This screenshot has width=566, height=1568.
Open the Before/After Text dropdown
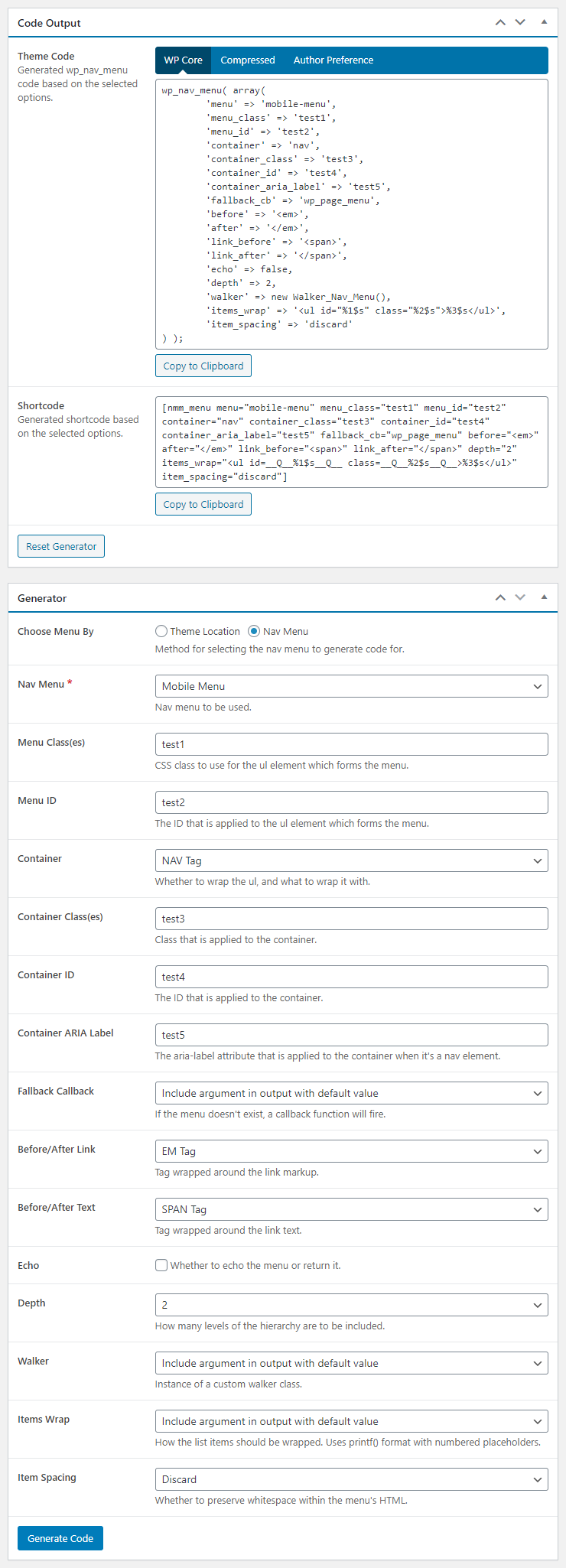[x=352, y=1209]
